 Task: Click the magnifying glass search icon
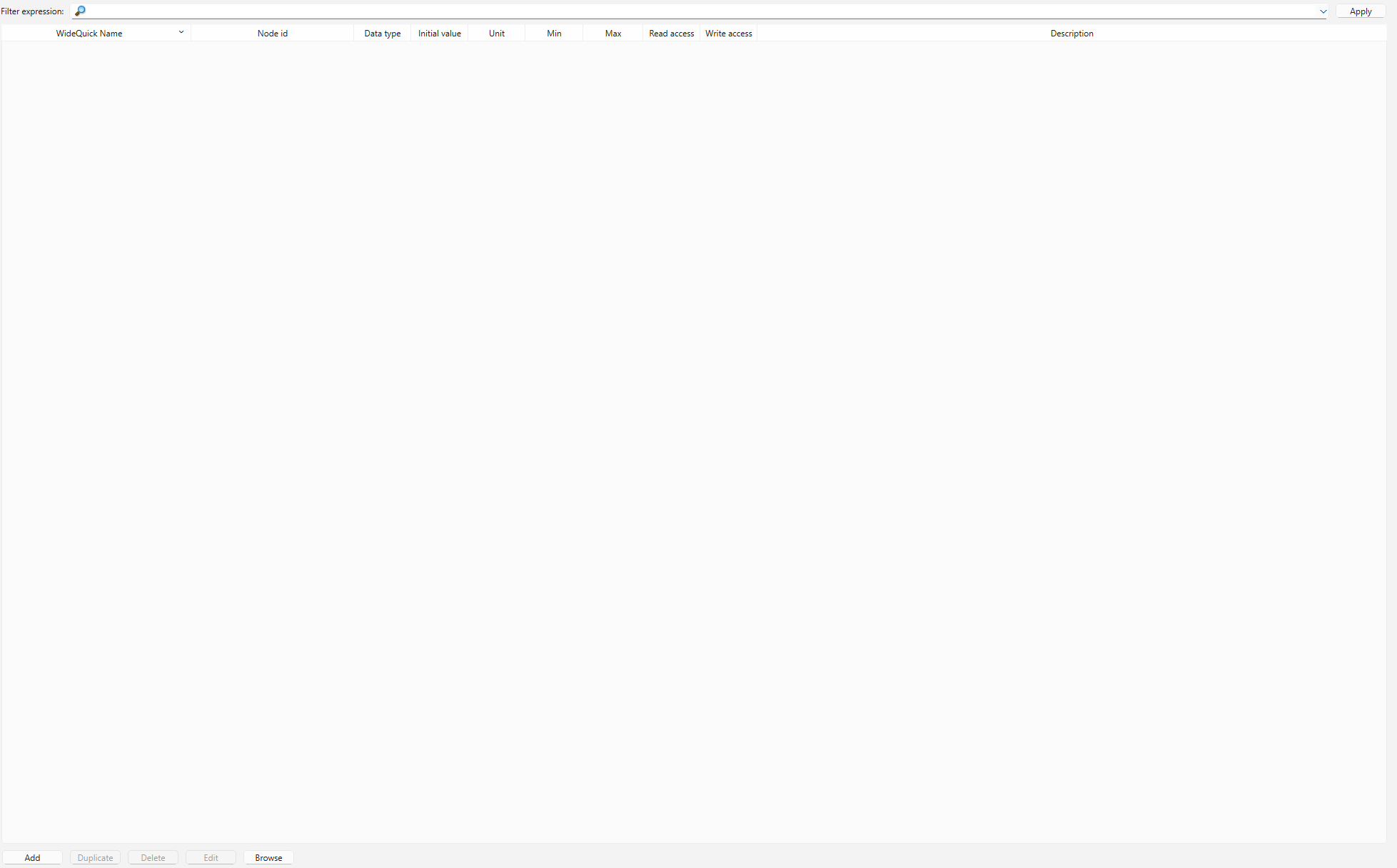point(80,11)
